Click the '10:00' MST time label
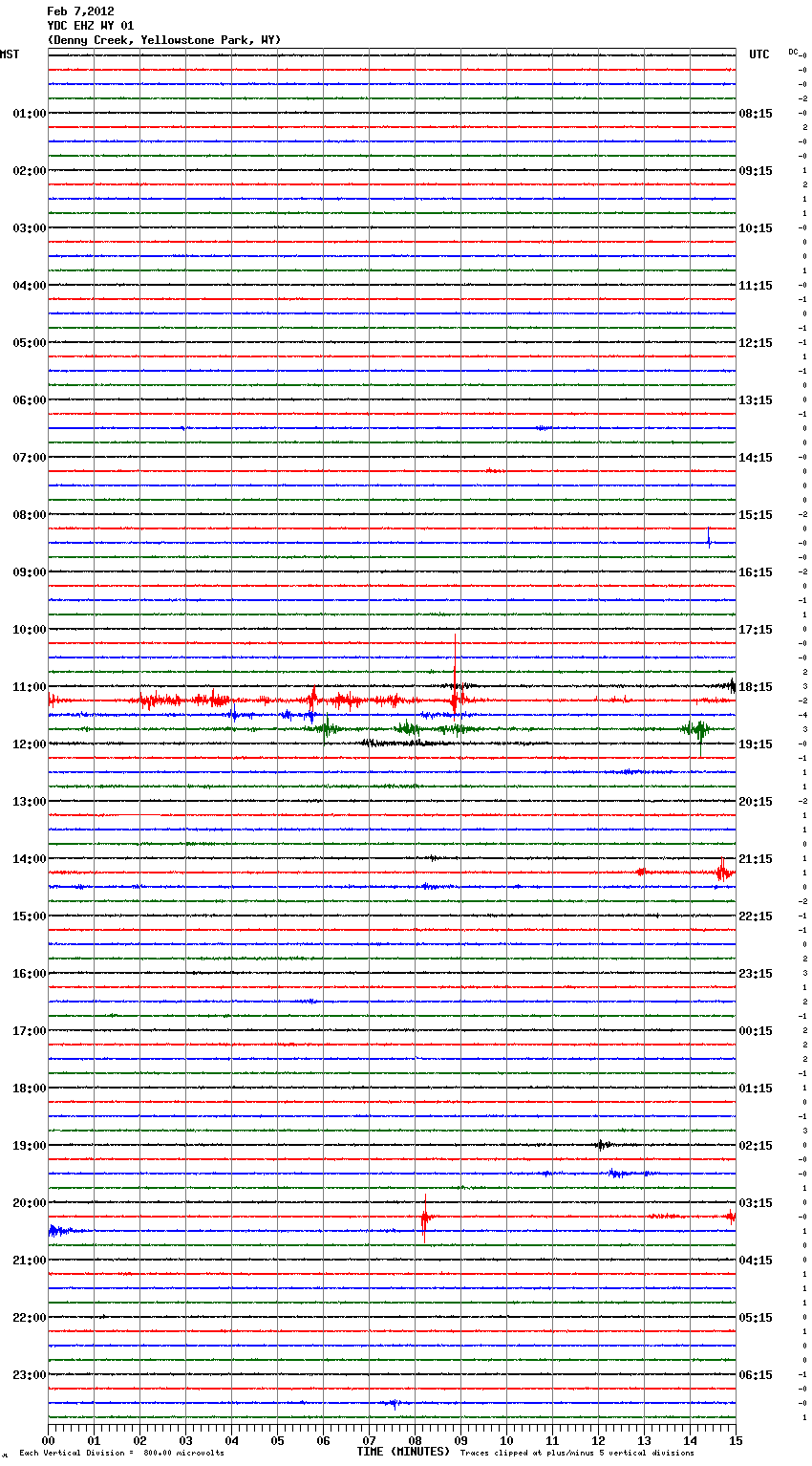This screenshot has height=1466, width=812. (29, 629)
